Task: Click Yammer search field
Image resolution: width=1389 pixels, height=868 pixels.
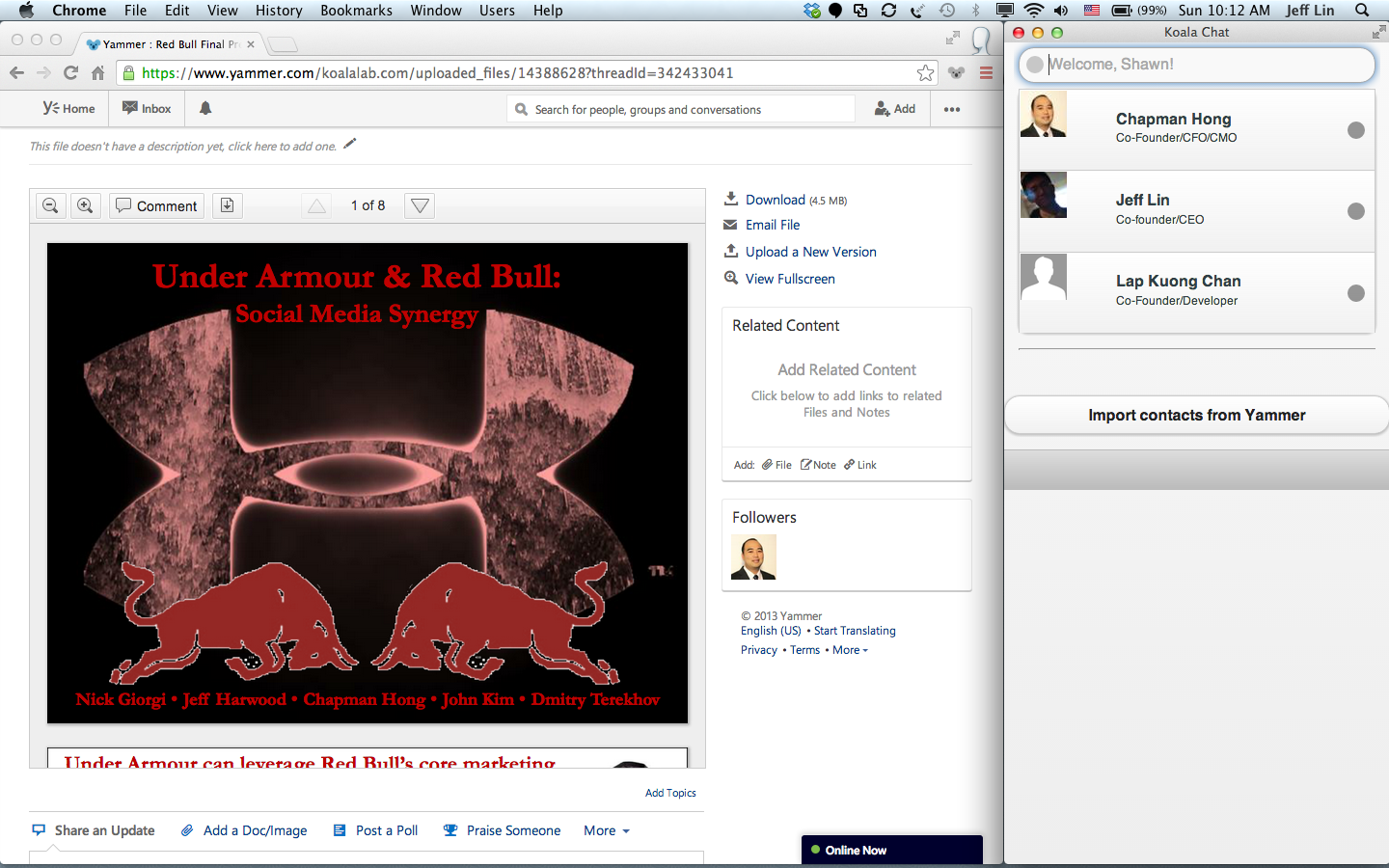Action: click(681, 109)
